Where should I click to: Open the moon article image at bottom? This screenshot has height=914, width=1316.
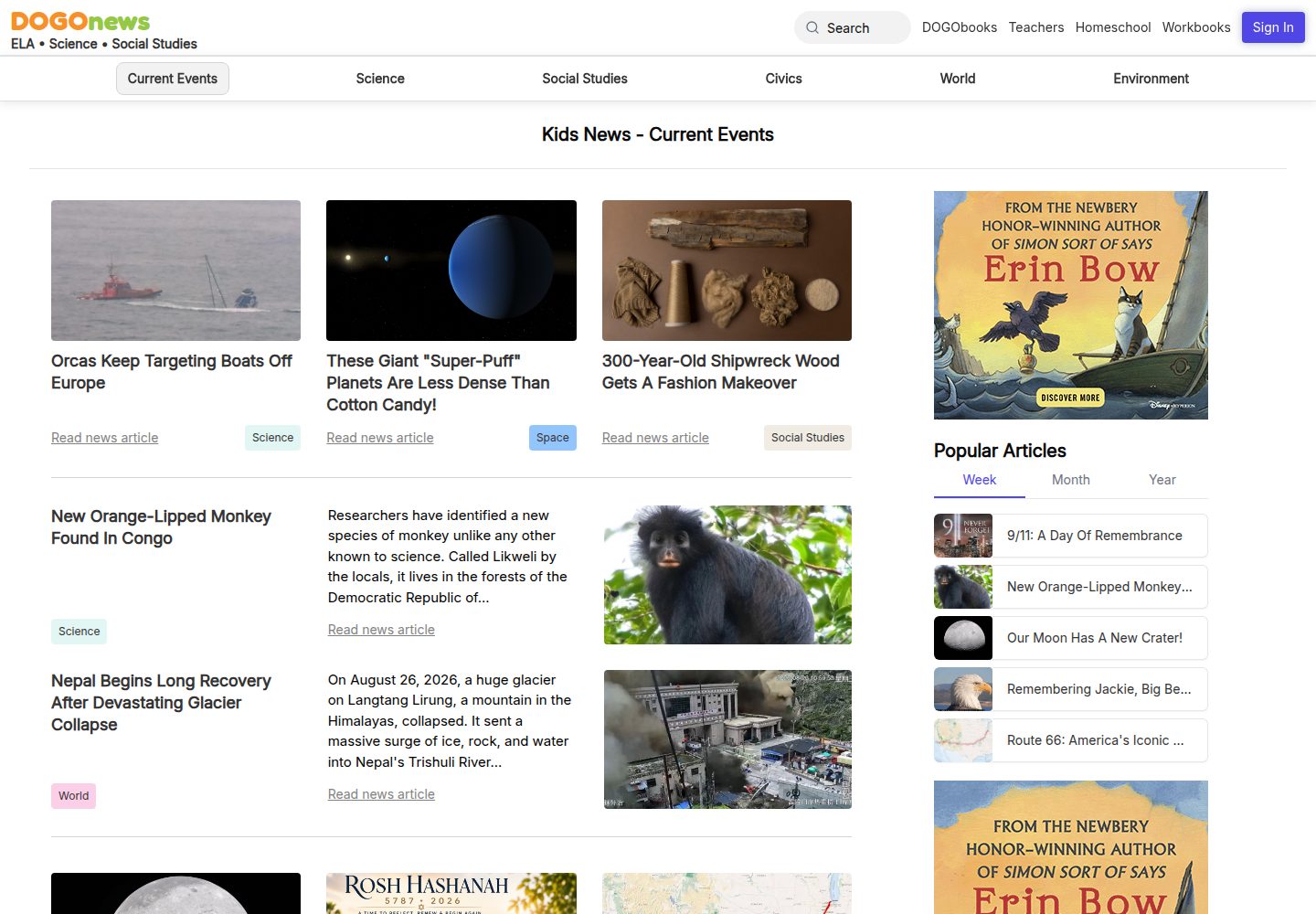175,893
